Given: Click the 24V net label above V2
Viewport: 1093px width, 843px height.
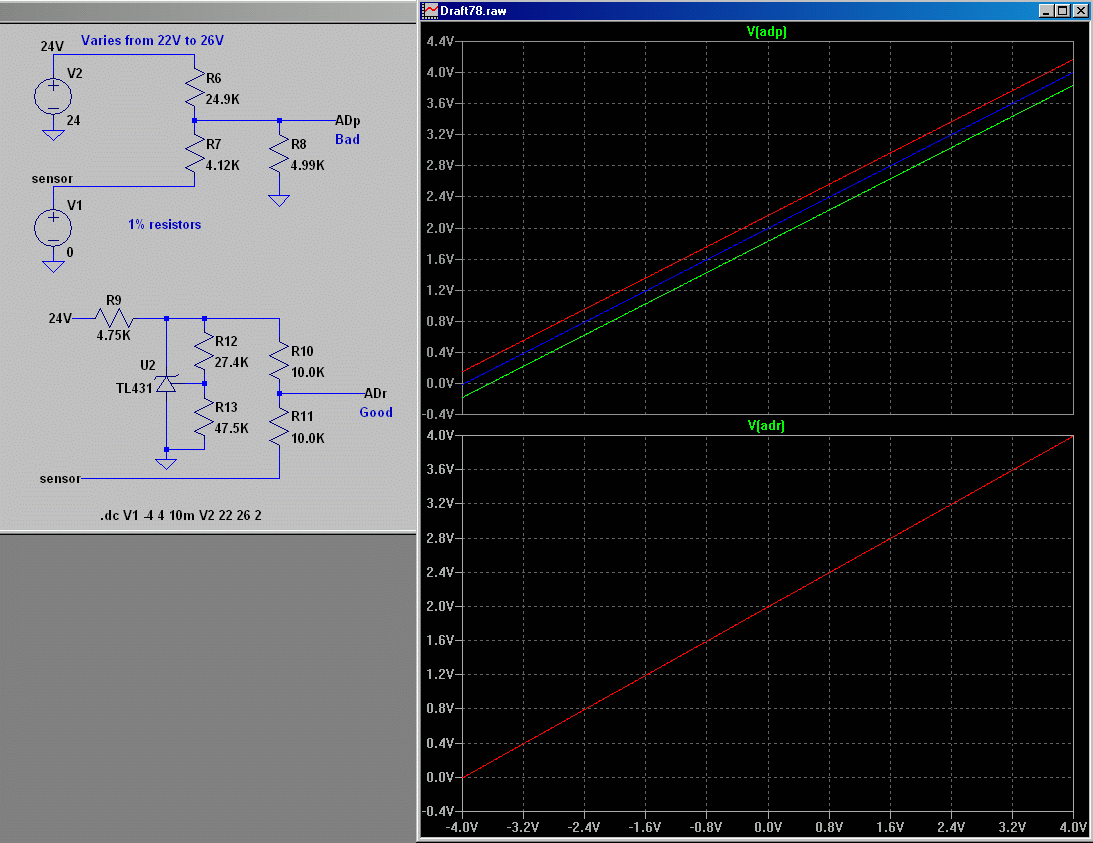Looking at the screenshot, I should tap(52, 47).
